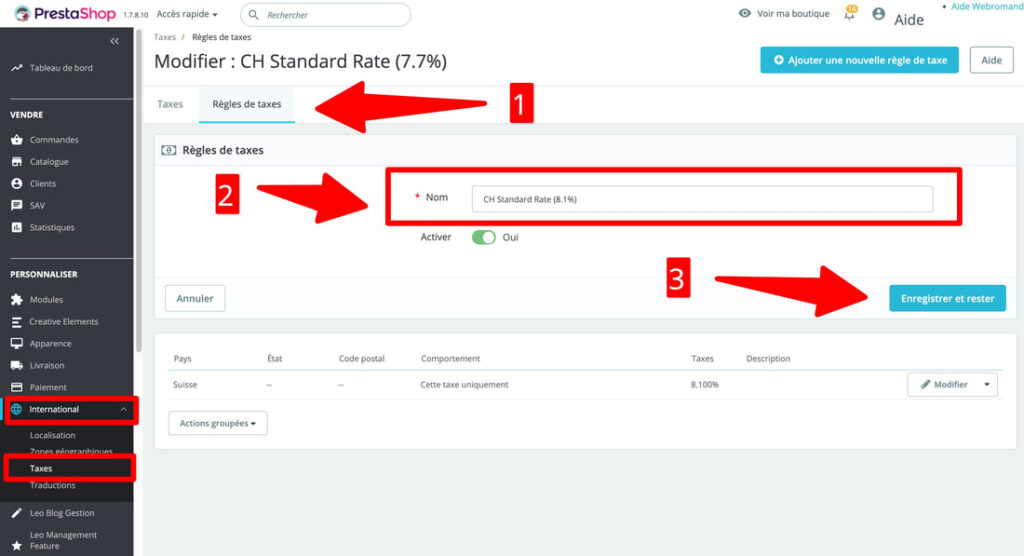Click the Annuler button
This screenshot has width=1024, height=556.
tap(195, 299)
